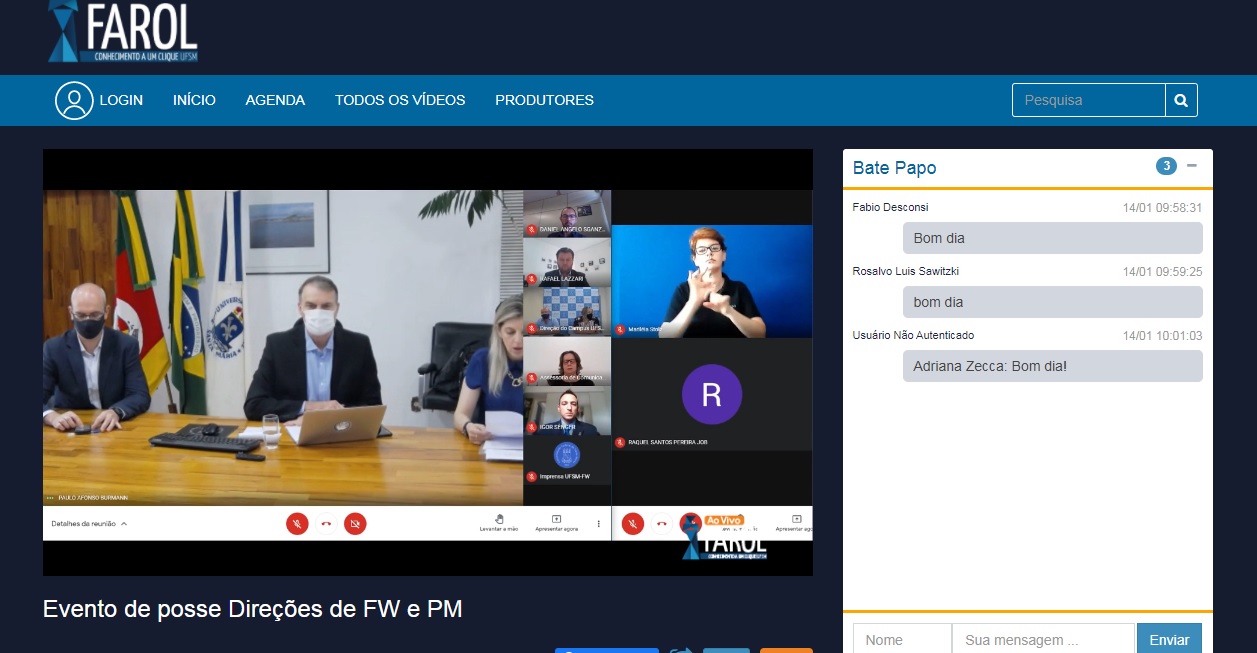Click the user profile login icon
This screenshot has height=653, width=1257.
pos(74,100)
